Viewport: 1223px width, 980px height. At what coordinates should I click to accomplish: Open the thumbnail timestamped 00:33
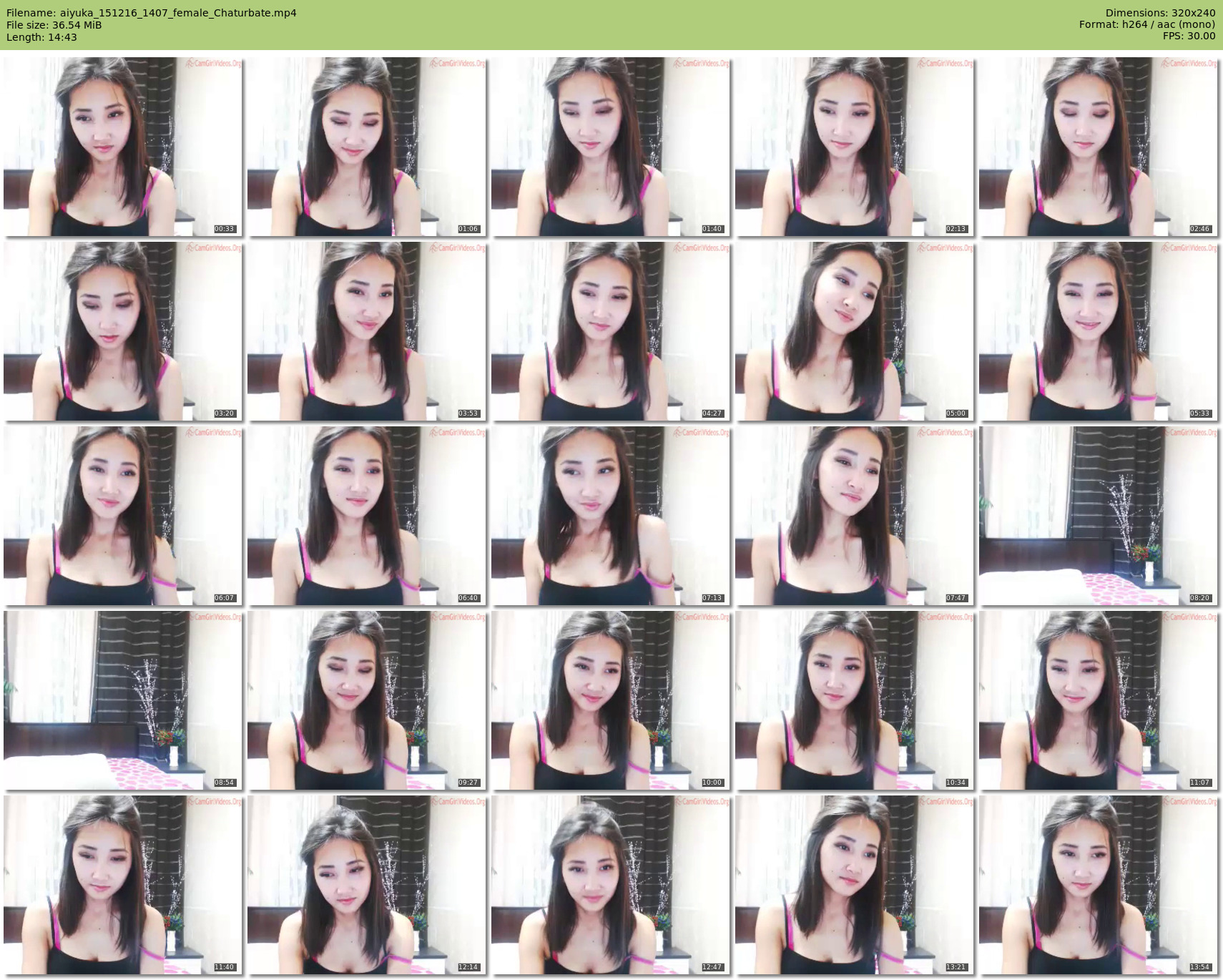click(x=122, y=147)
